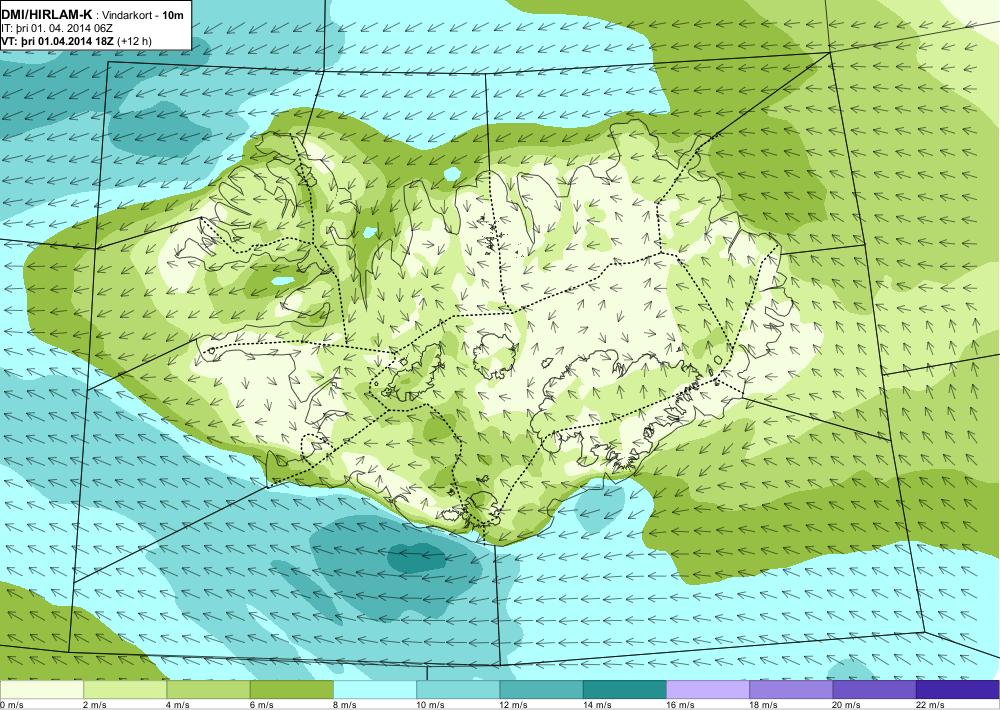
Task: Pick the medium green 4–6 m/s legend swatch
Action: [209, 690]
